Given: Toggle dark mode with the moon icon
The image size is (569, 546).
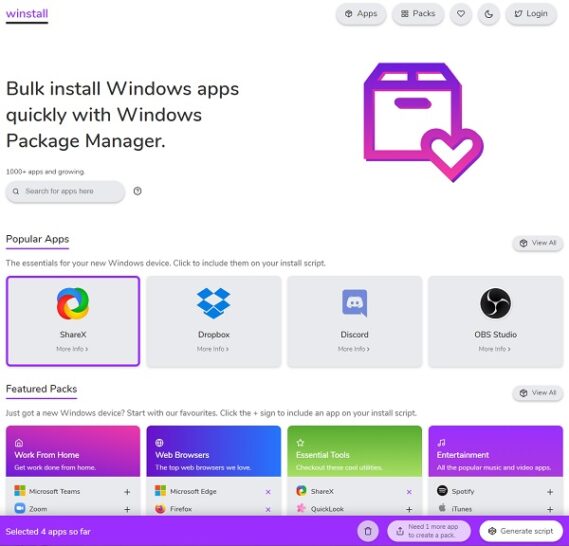Looking at the screenshot, I should (488, 14).
